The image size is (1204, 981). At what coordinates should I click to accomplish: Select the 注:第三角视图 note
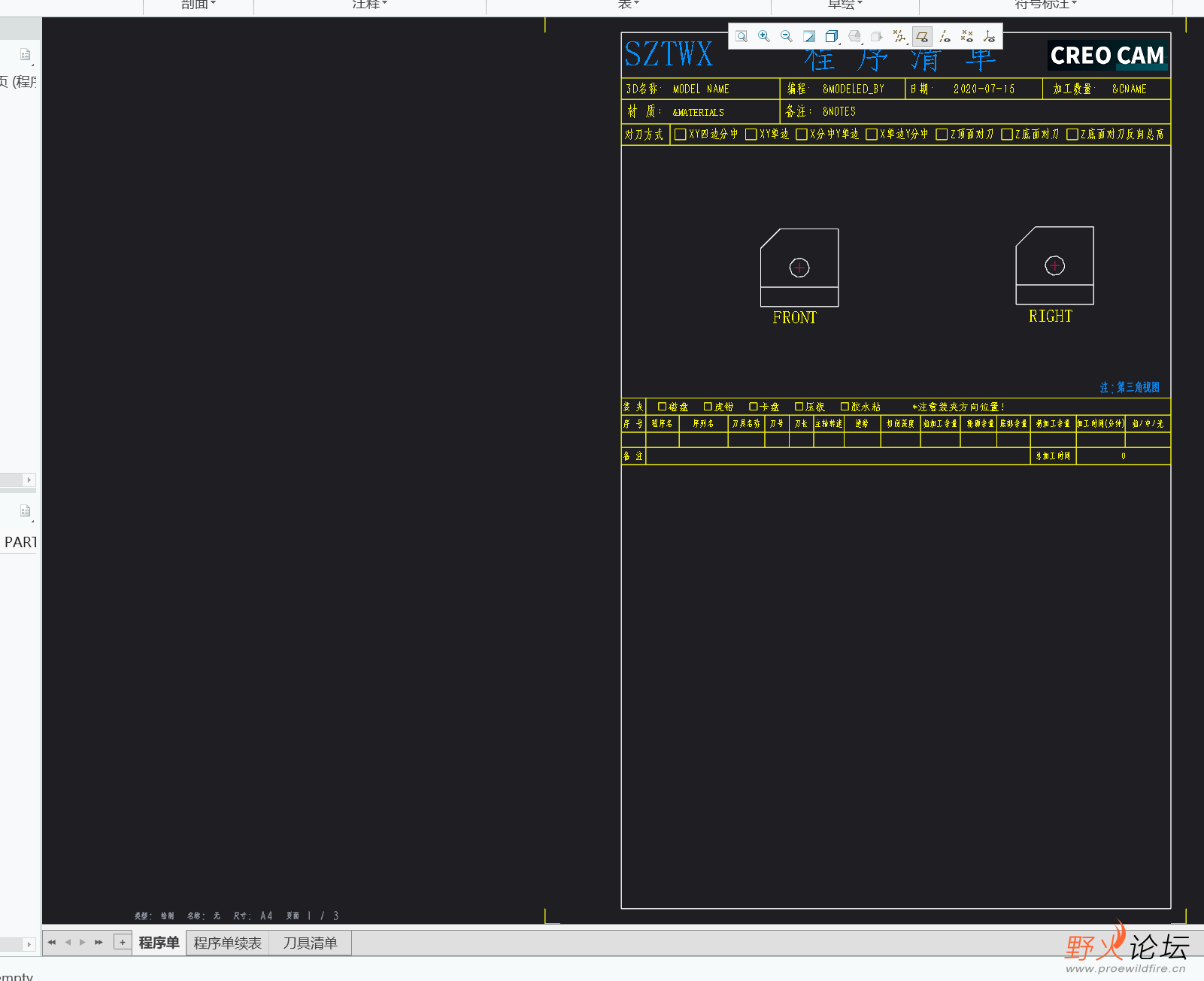coord(1130,388)
